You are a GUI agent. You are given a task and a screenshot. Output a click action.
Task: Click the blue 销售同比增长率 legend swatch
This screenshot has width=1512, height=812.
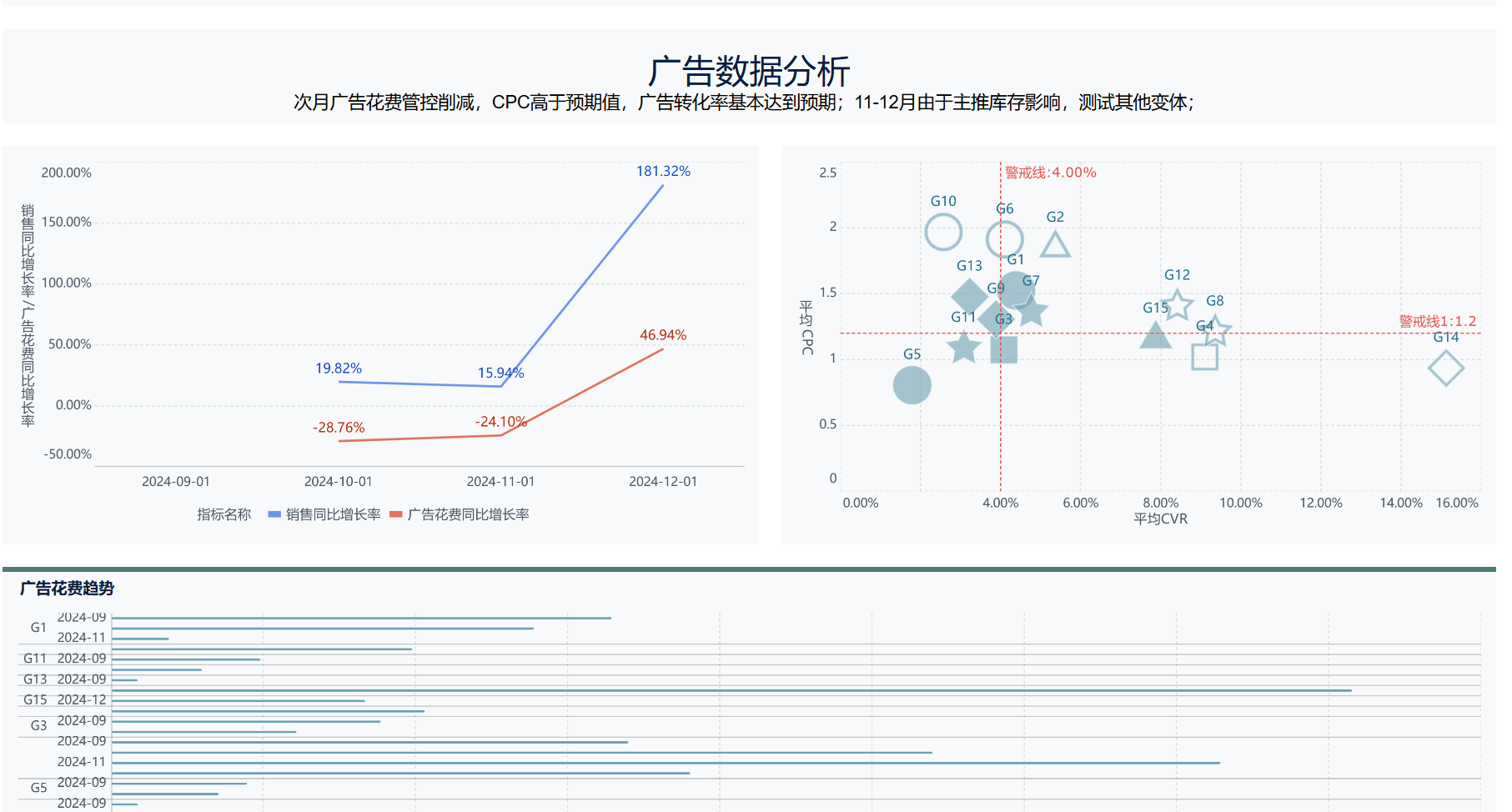[274, 515]
